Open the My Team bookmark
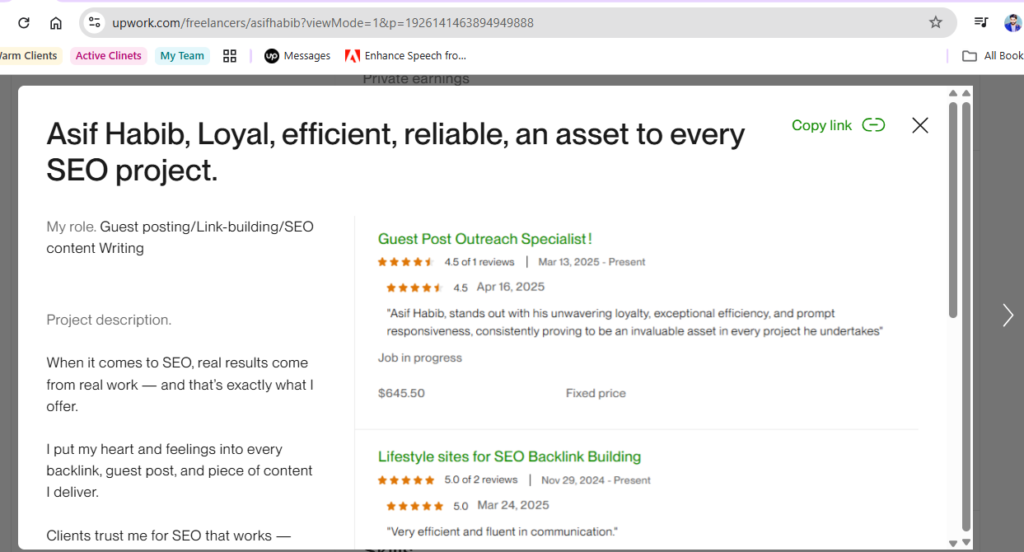 (x=182, y=56)
